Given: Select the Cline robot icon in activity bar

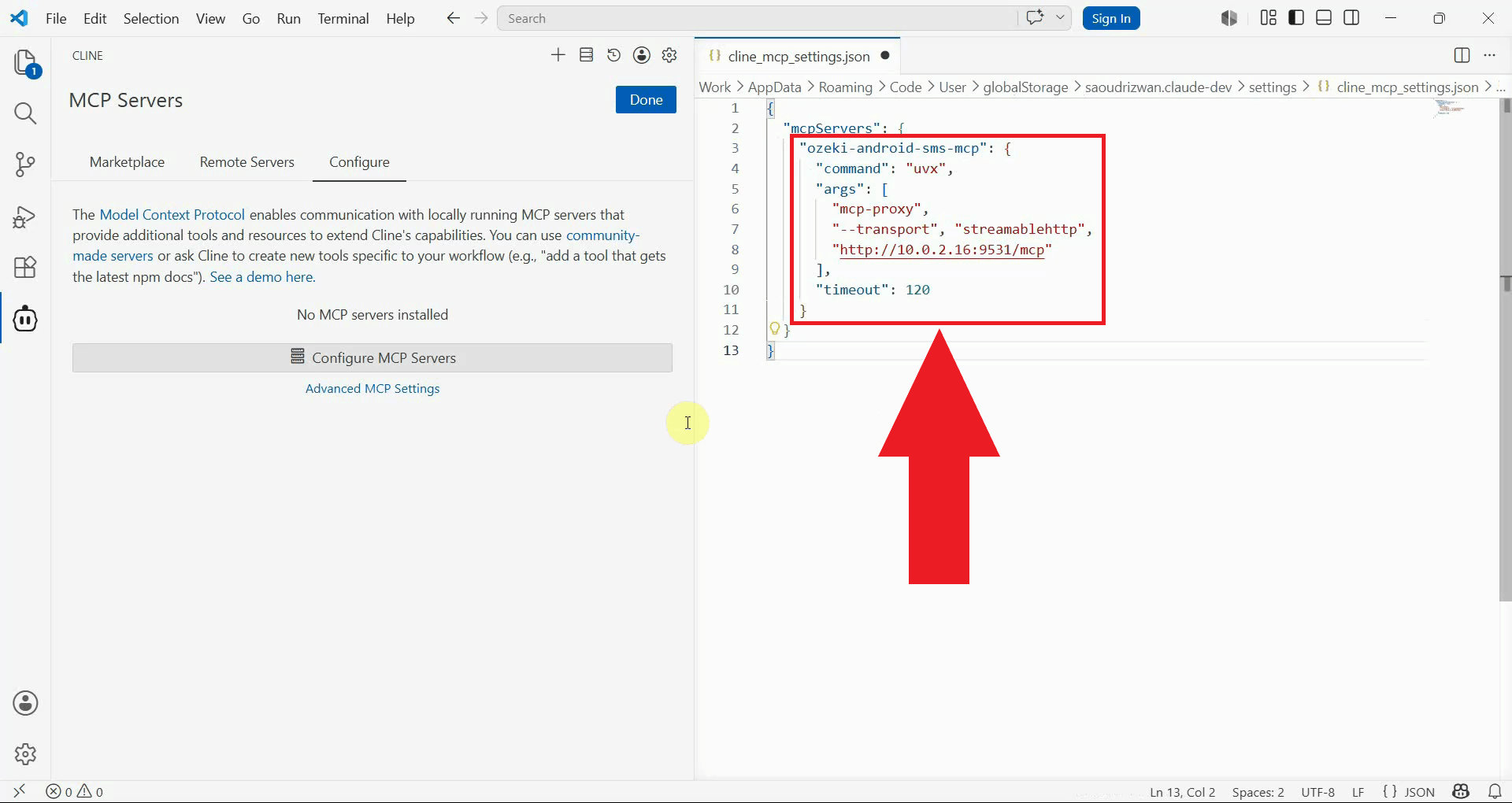Looking at the screenshot, I should (25, 319).
